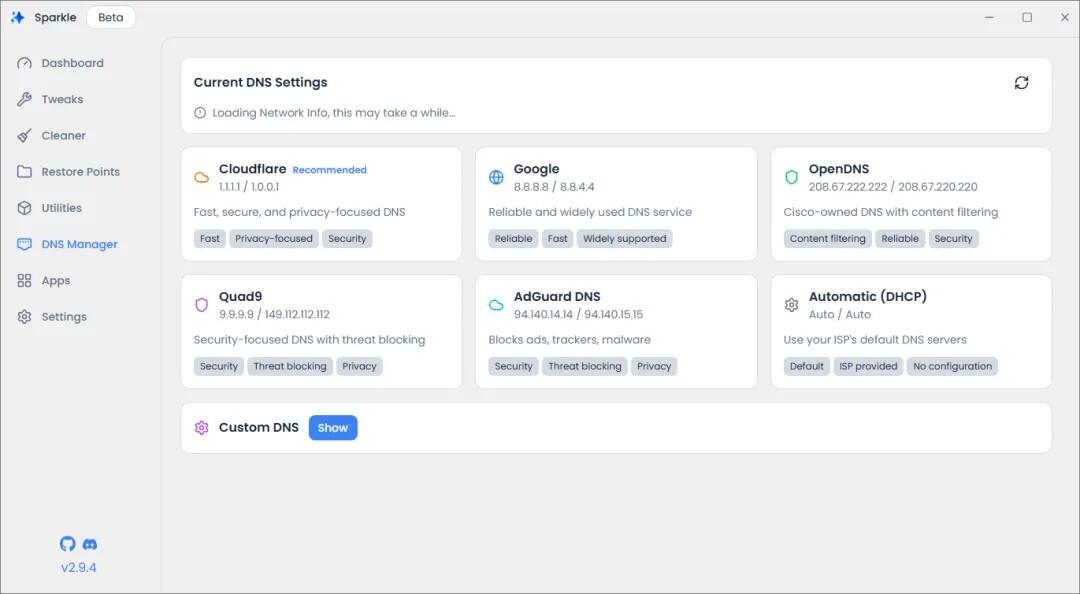
Task: Click the Reliable tag on Google
Action: (513, 238)
